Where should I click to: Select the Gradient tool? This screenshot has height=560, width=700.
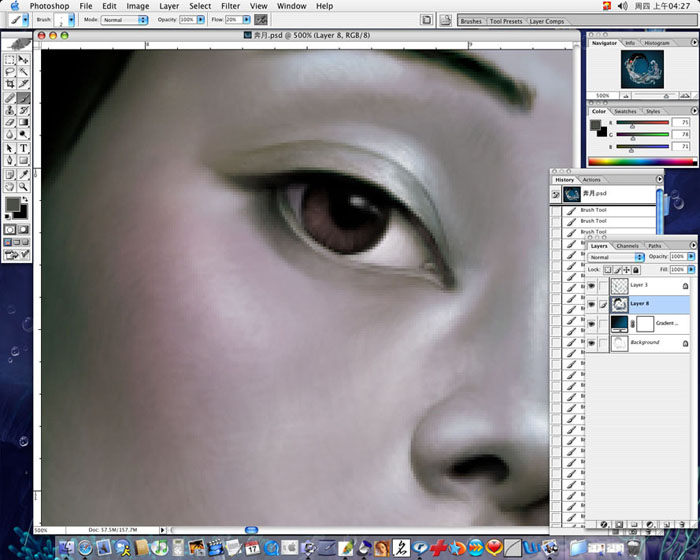click(x=23, y=122)
